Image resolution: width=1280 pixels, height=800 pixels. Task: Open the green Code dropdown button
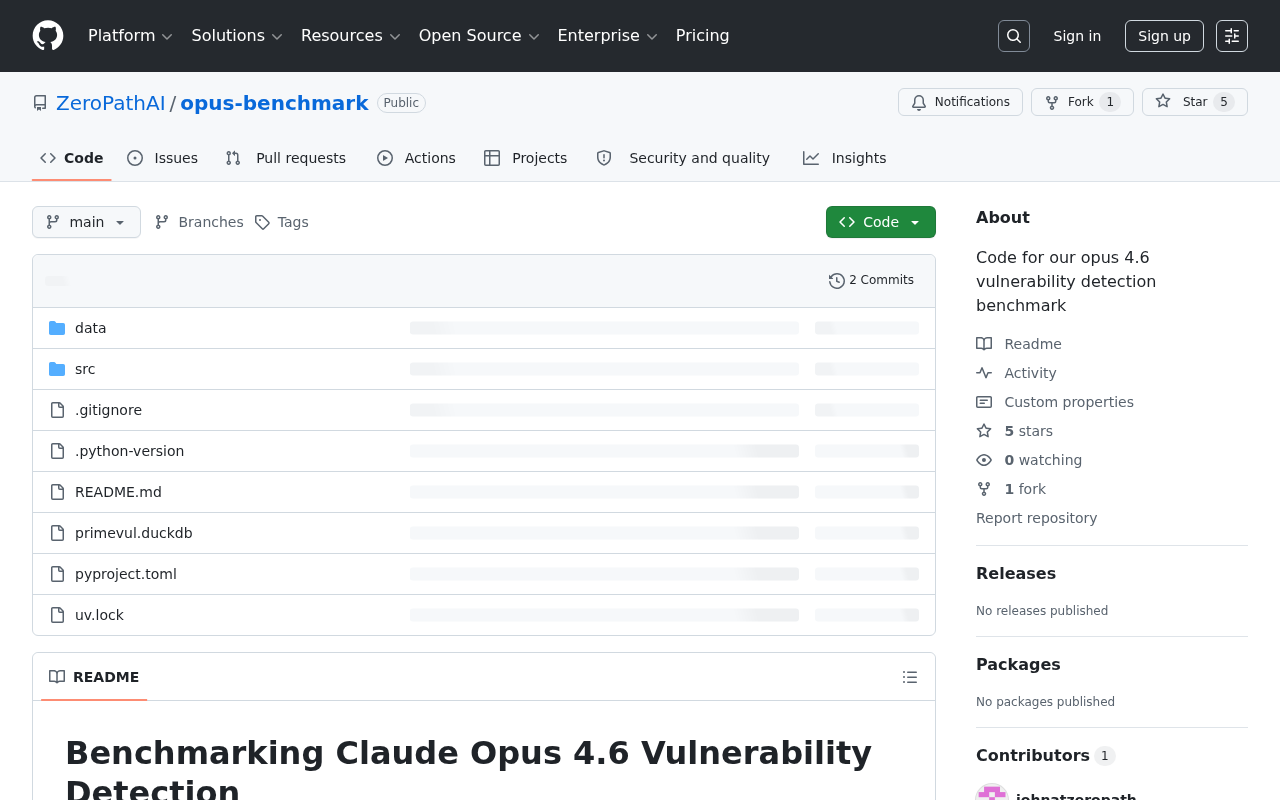[x=881, y=222]
